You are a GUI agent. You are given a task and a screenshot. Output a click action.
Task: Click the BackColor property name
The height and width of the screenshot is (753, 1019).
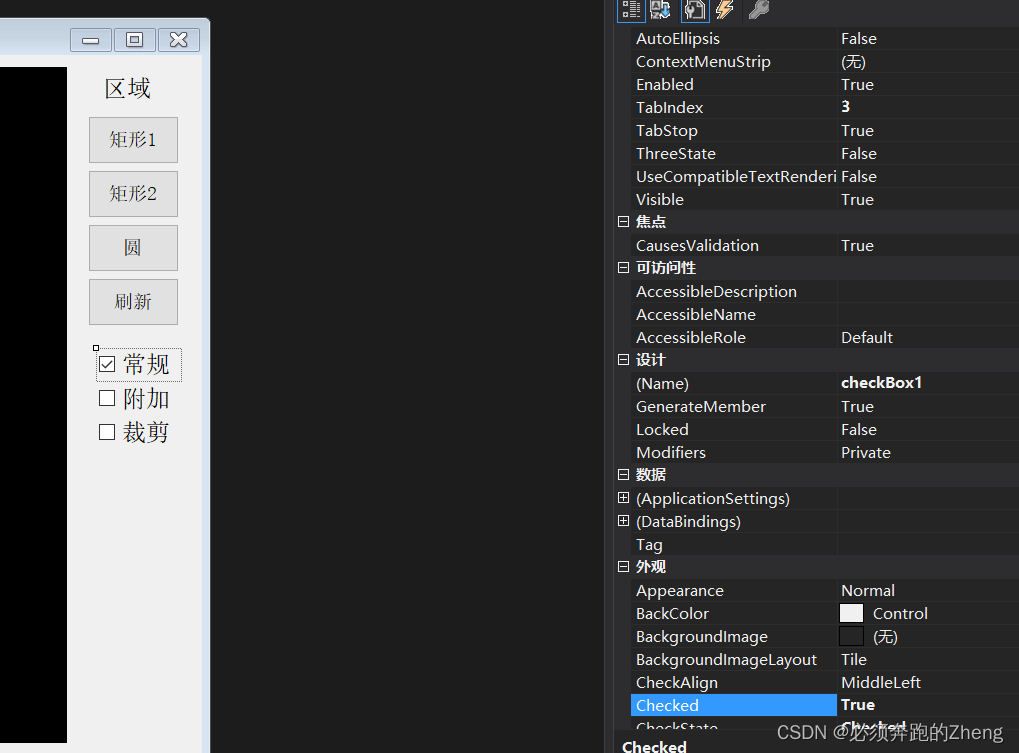pyautogui.click(x=672, y=613)
